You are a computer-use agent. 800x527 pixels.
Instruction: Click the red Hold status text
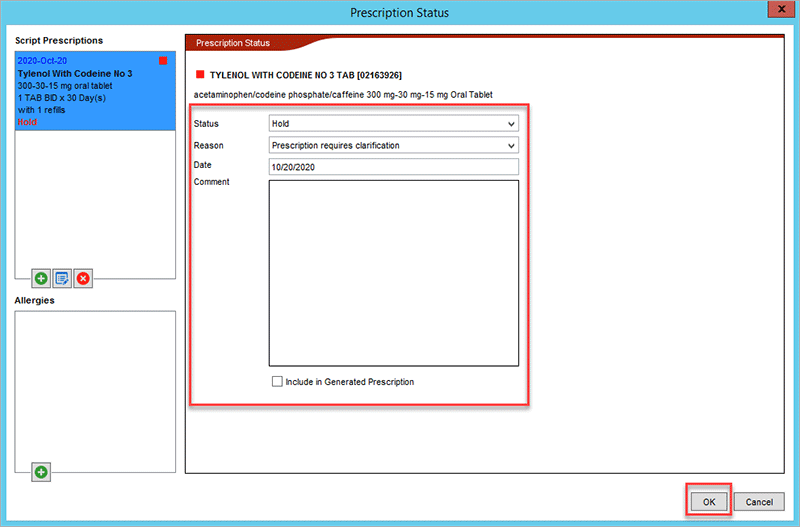28,121
